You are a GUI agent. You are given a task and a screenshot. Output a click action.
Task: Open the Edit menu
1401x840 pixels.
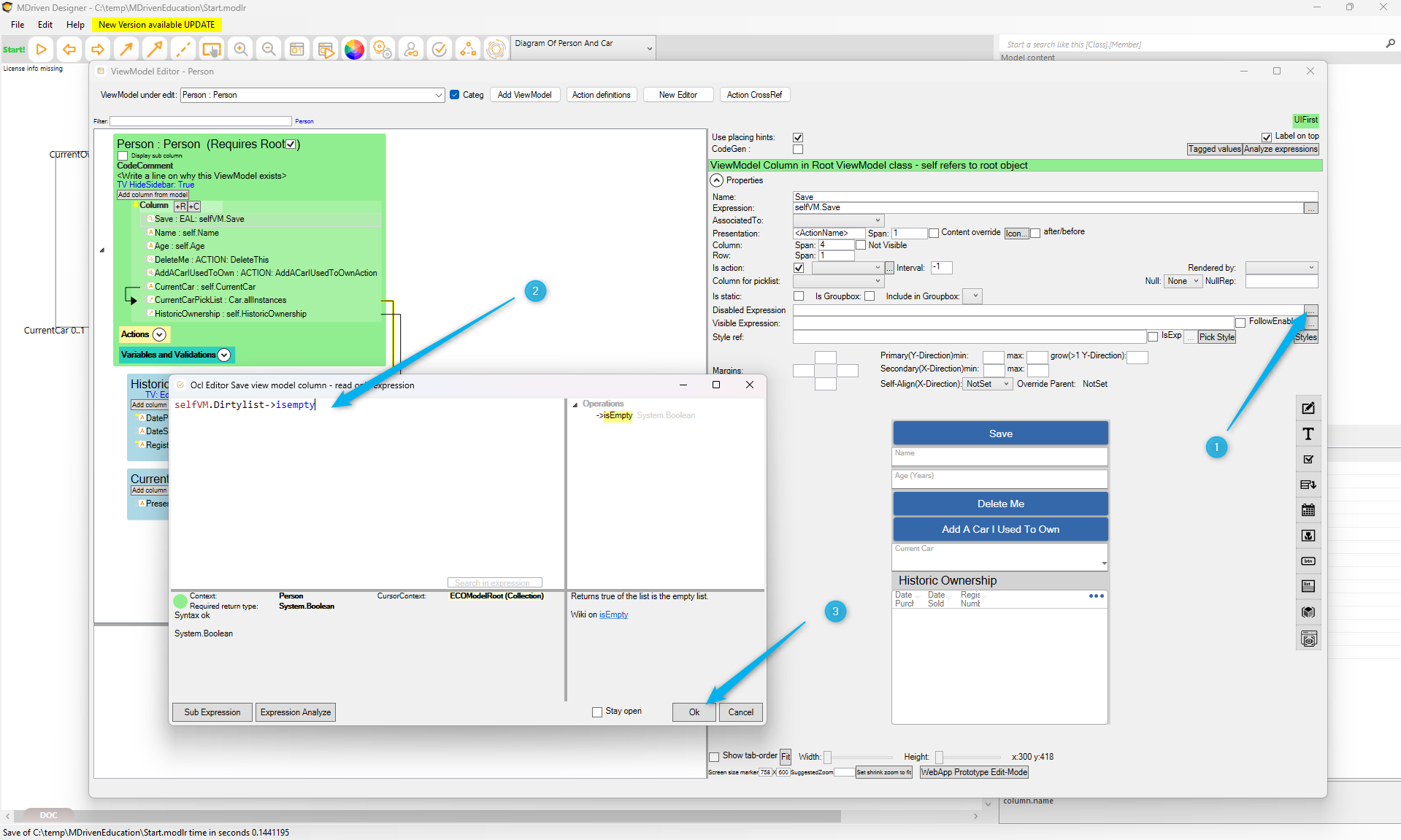click(x=45, y=25)
